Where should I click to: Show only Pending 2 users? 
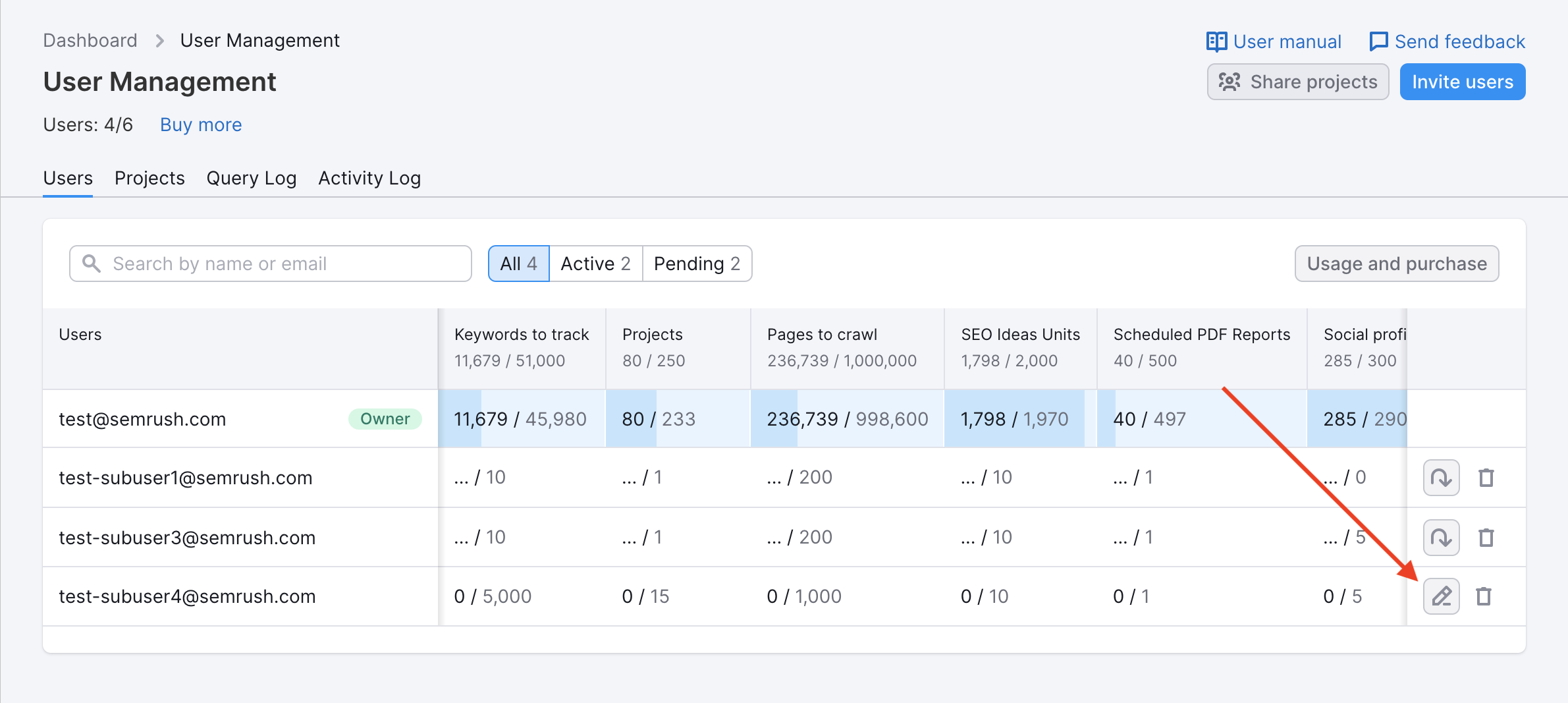click(697, 264)
